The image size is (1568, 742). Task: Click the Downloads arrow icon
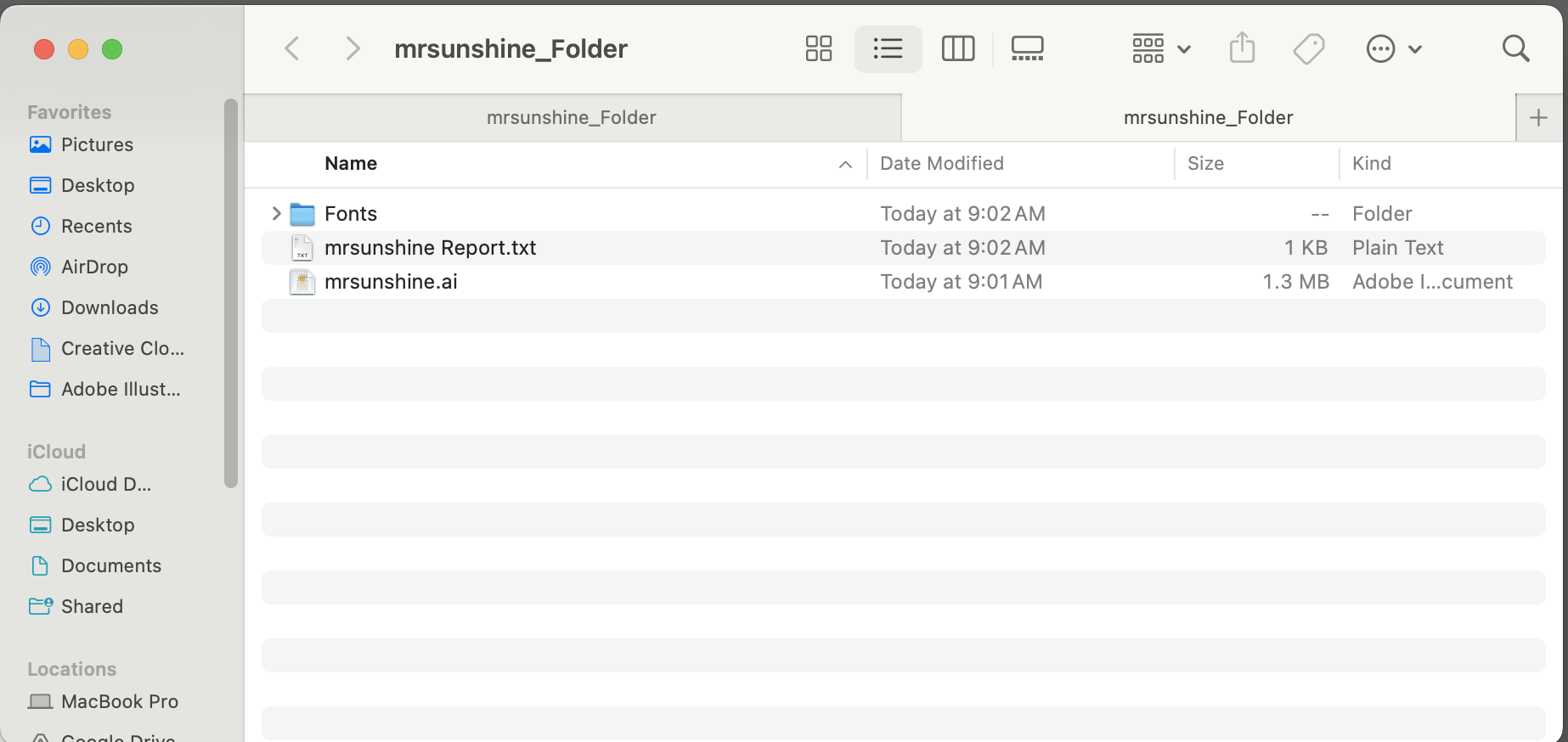(x=40, y=307)
